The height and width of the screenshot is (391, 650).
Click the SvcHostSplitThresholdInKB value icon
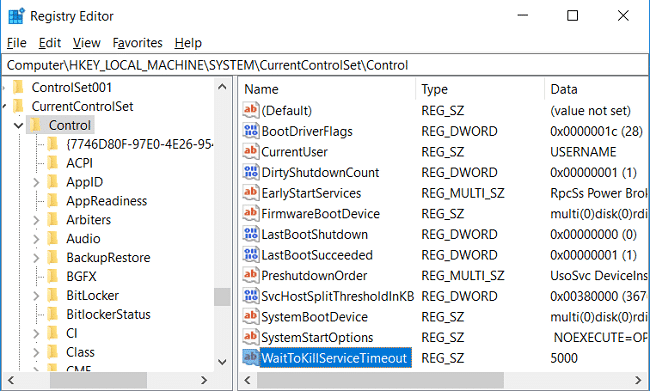pyautogui.click(x=251, y=296)
